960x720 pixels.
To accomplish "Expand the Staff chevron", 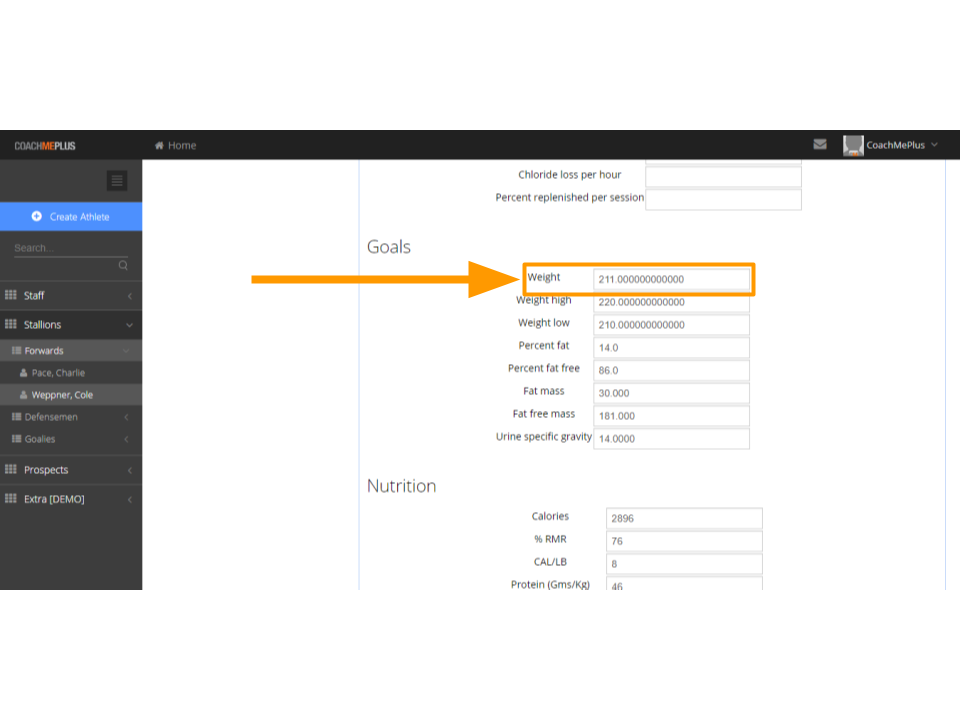I will pyautogui.click(x=130, y=296).
